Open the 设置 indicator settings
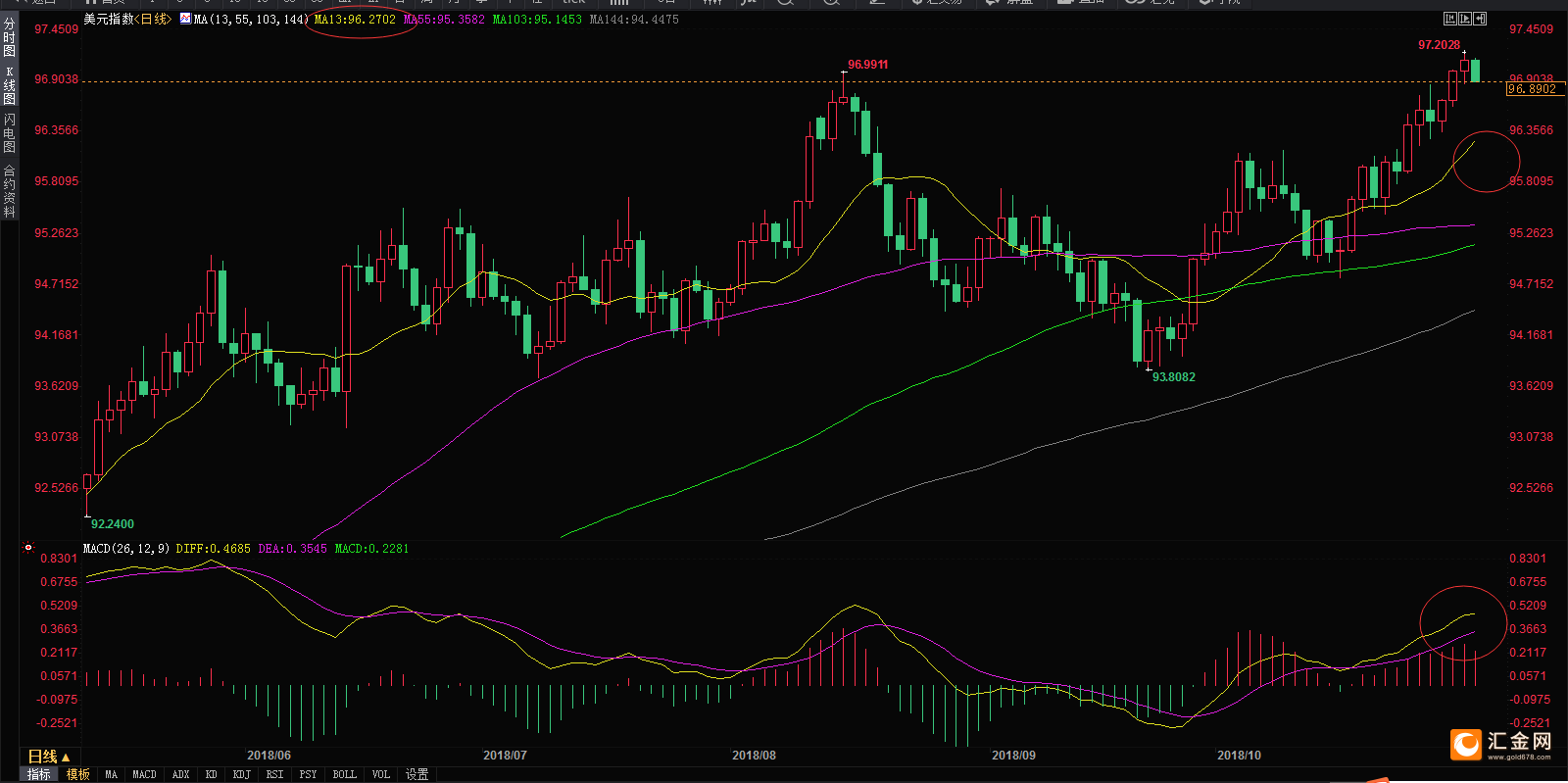1568x783 pixels. coord(417,774)
